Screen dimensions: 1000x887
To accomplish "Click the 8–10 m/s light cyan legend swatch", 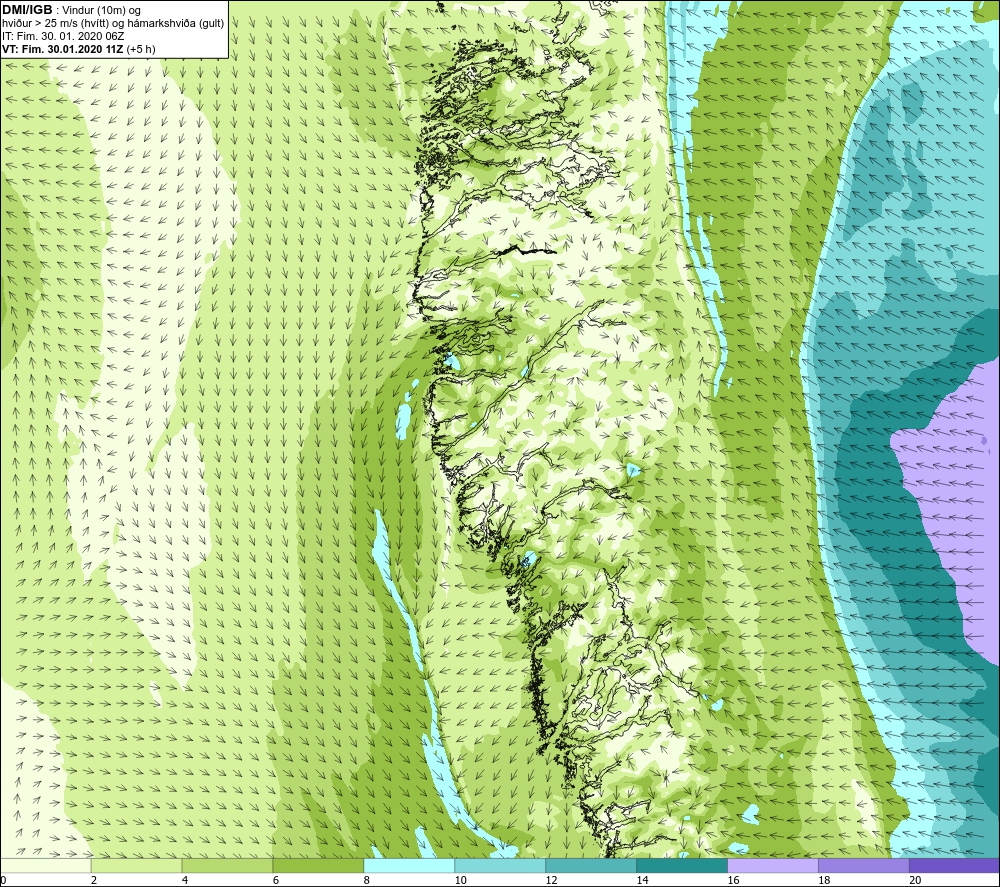I will 409,865.
